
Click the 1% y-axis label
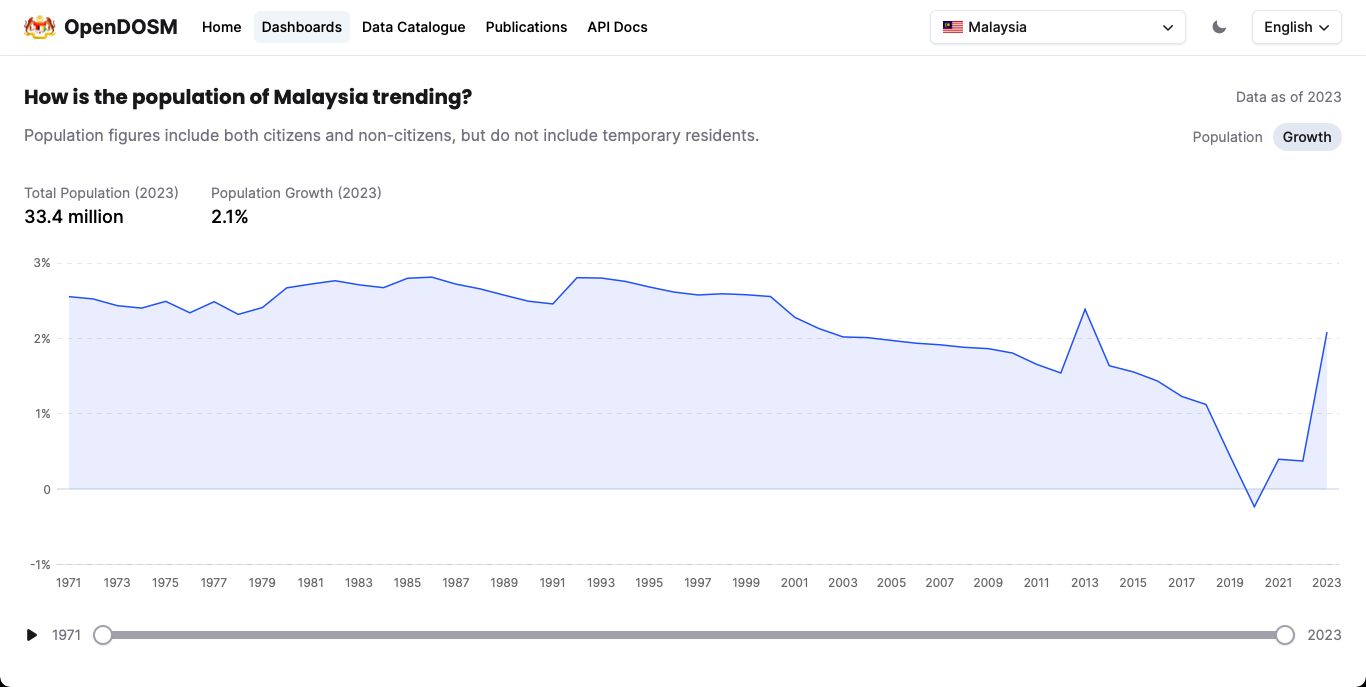pyautogui.click(x=41, y=414)
